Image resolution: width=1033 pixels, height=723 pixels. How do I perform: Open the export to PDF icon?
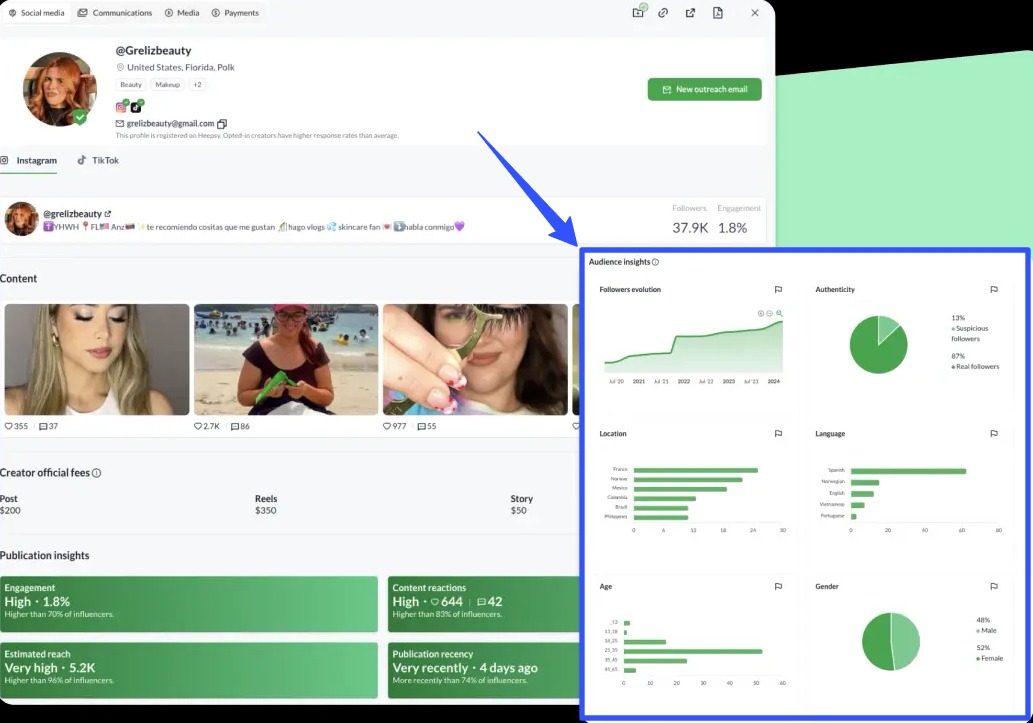718,13
